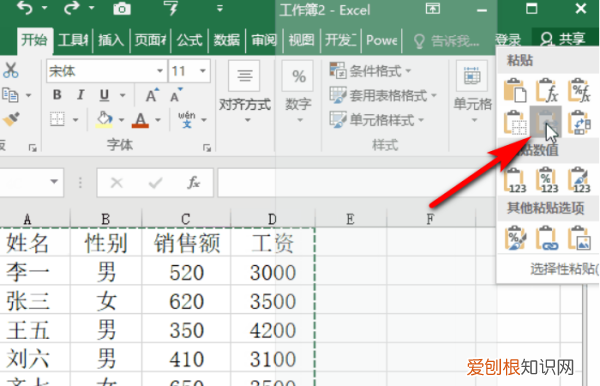Open the 数据 ribbon tab
This screenshot has height=386, width=600.
pos(227,40)
